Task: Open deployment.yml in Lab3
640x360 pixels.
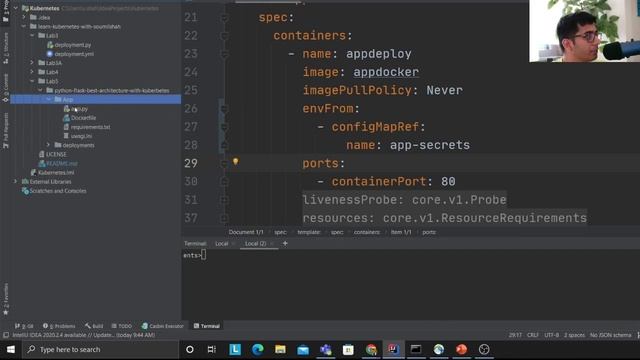Action: tap(74, 54)
